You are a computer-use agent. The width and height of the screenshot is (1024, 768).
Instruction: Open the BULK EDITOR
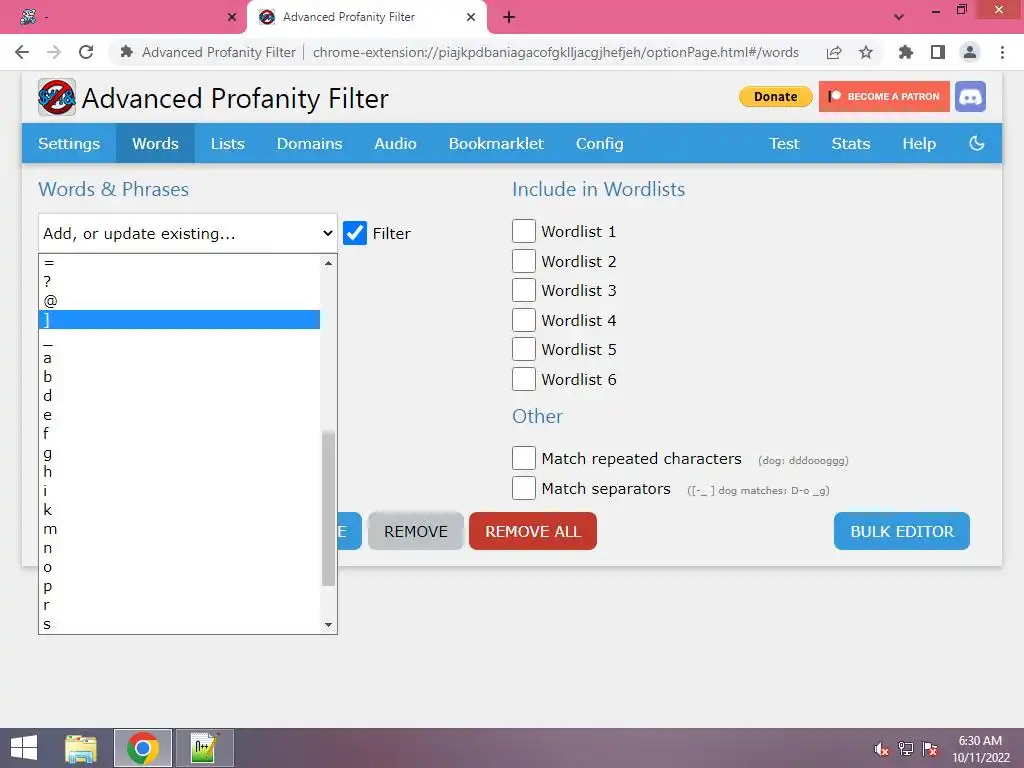[x=901, y=531]
